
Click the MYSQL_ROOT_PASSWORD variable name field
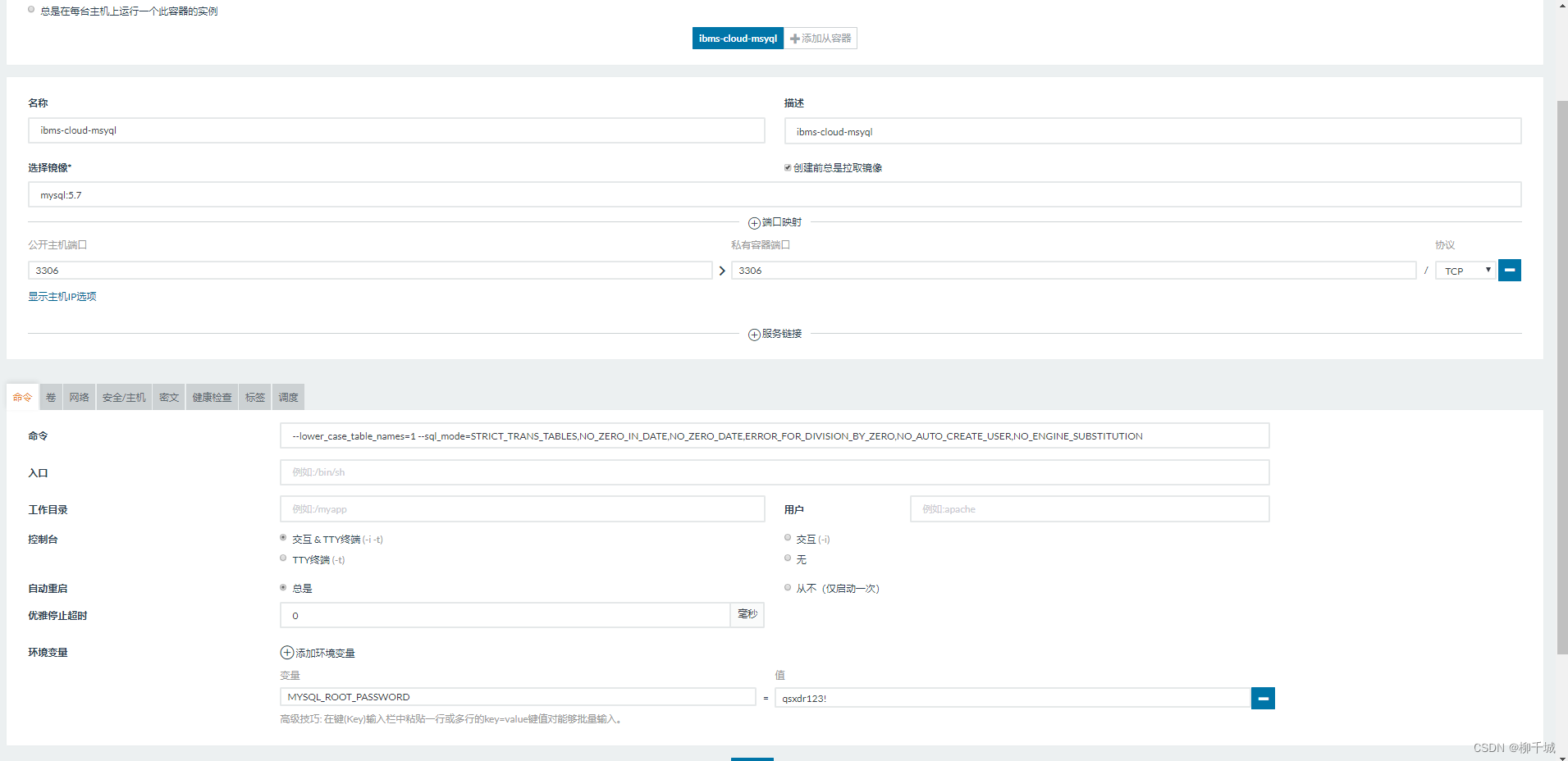coord(518,697)
